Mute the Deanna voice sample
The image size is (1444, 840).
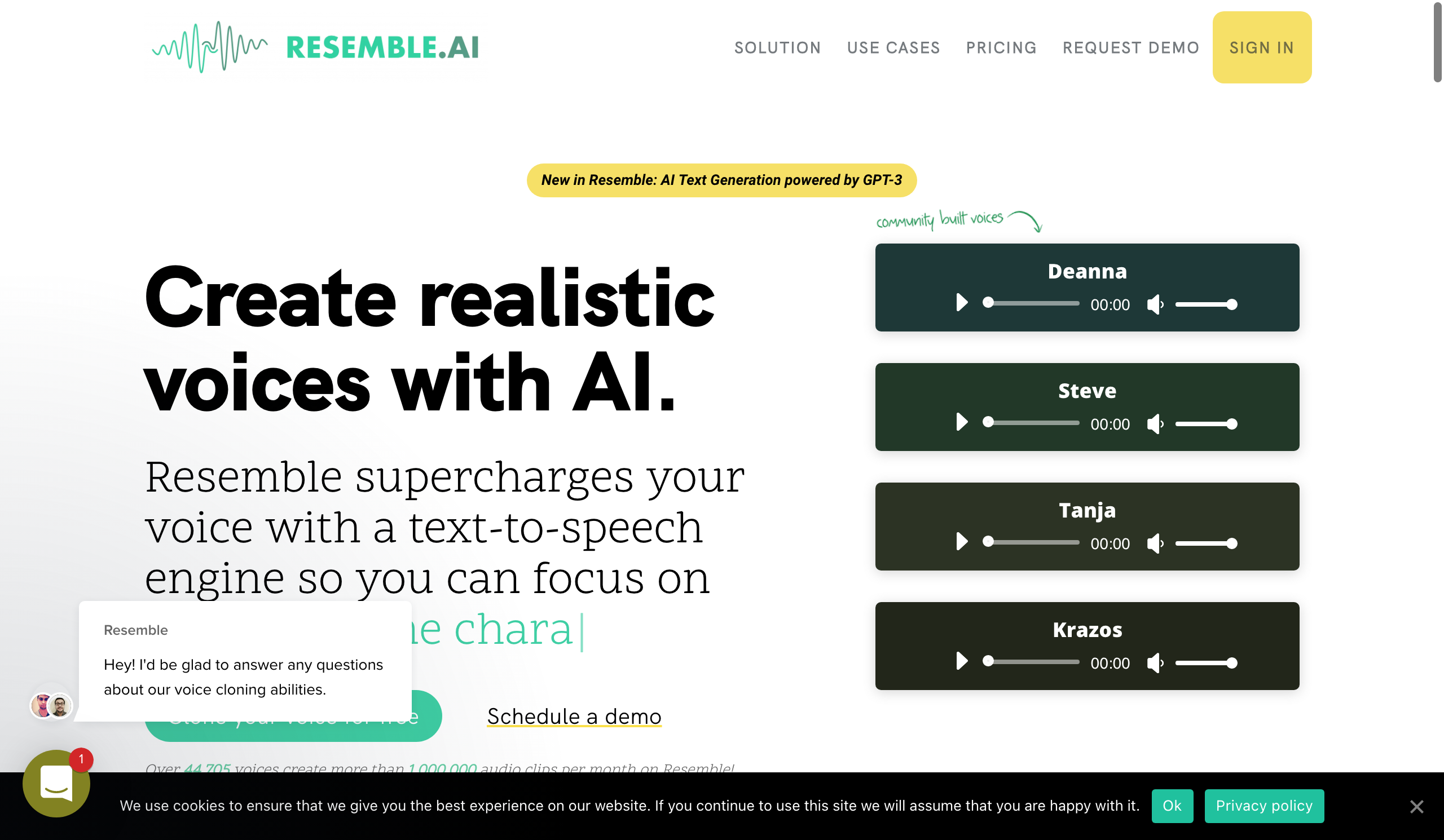pyautogui.click(x=1155, y=304)
